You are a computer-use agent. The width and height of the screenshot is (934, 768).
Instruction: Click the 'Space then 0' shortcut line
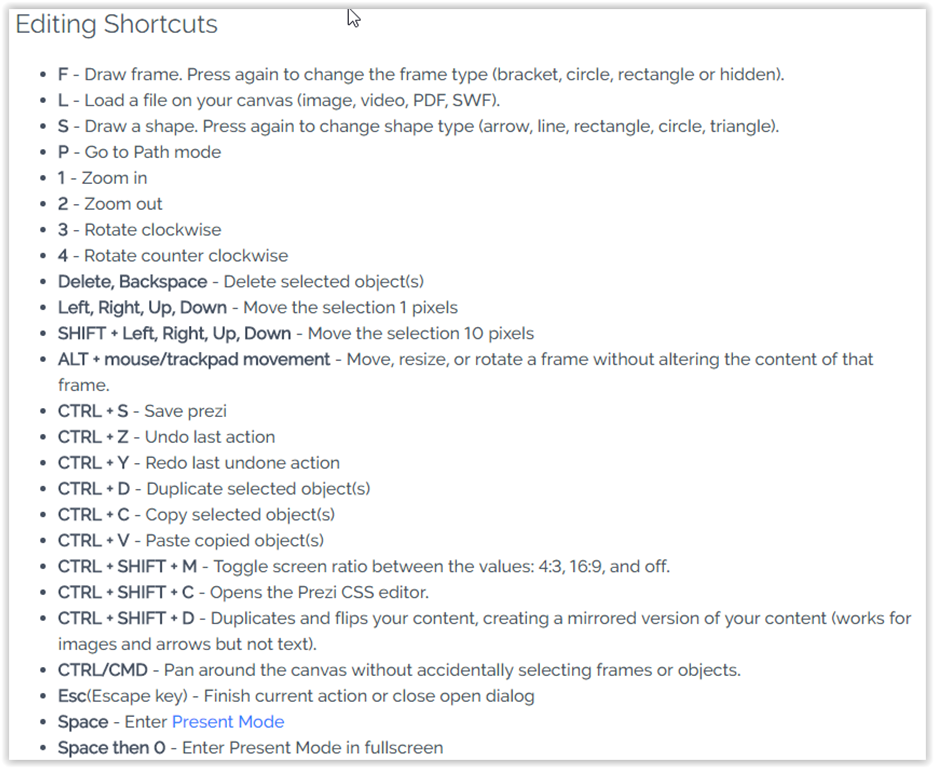point(250,748)
